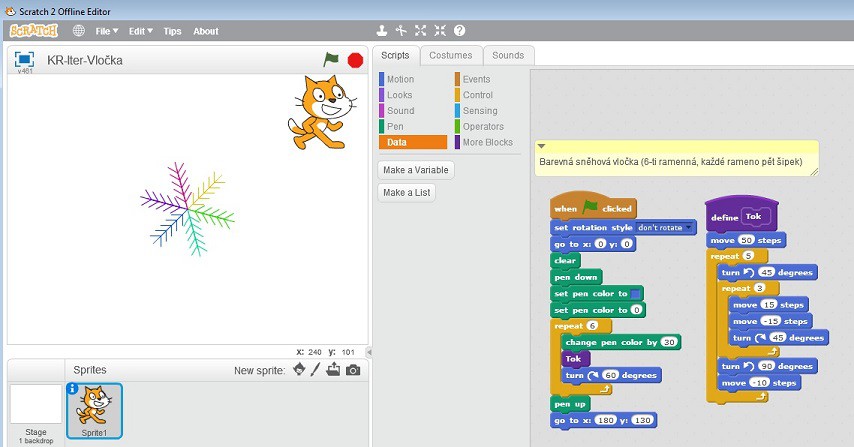Click the Scratch logo

(x=33, y=31)
